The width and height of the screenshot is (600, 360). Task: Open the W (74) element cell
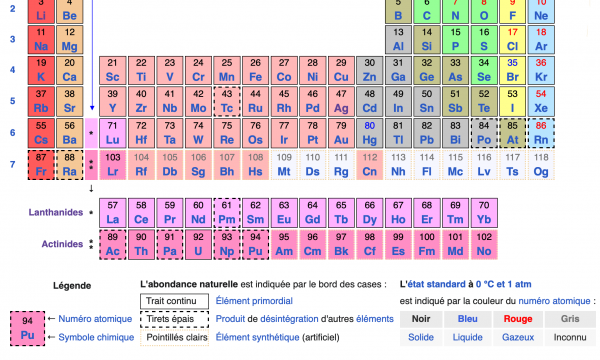click(x=198, y=133)
